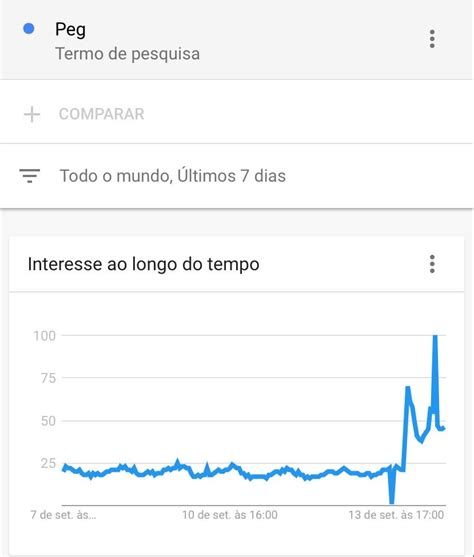Click the 13 de set. às 17:00 axis label

[396, 515]
